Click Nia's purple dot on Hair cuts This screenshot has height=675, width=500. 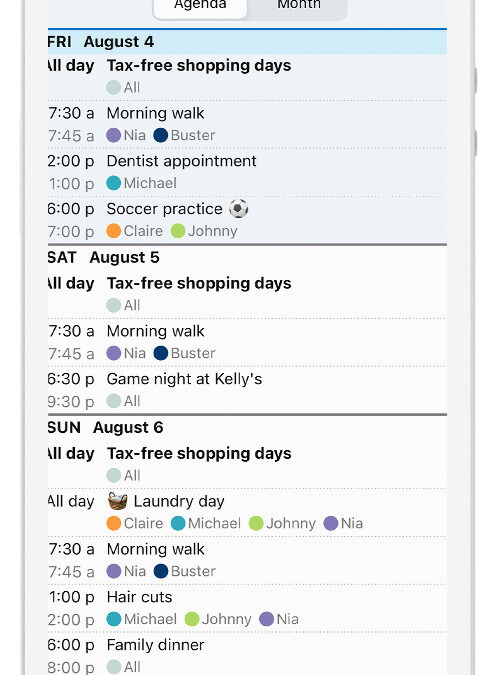(267, 619)
